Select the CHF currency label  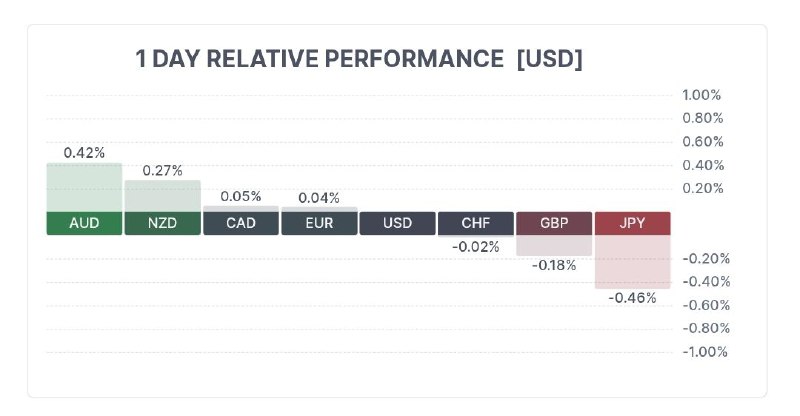point(475,223)
